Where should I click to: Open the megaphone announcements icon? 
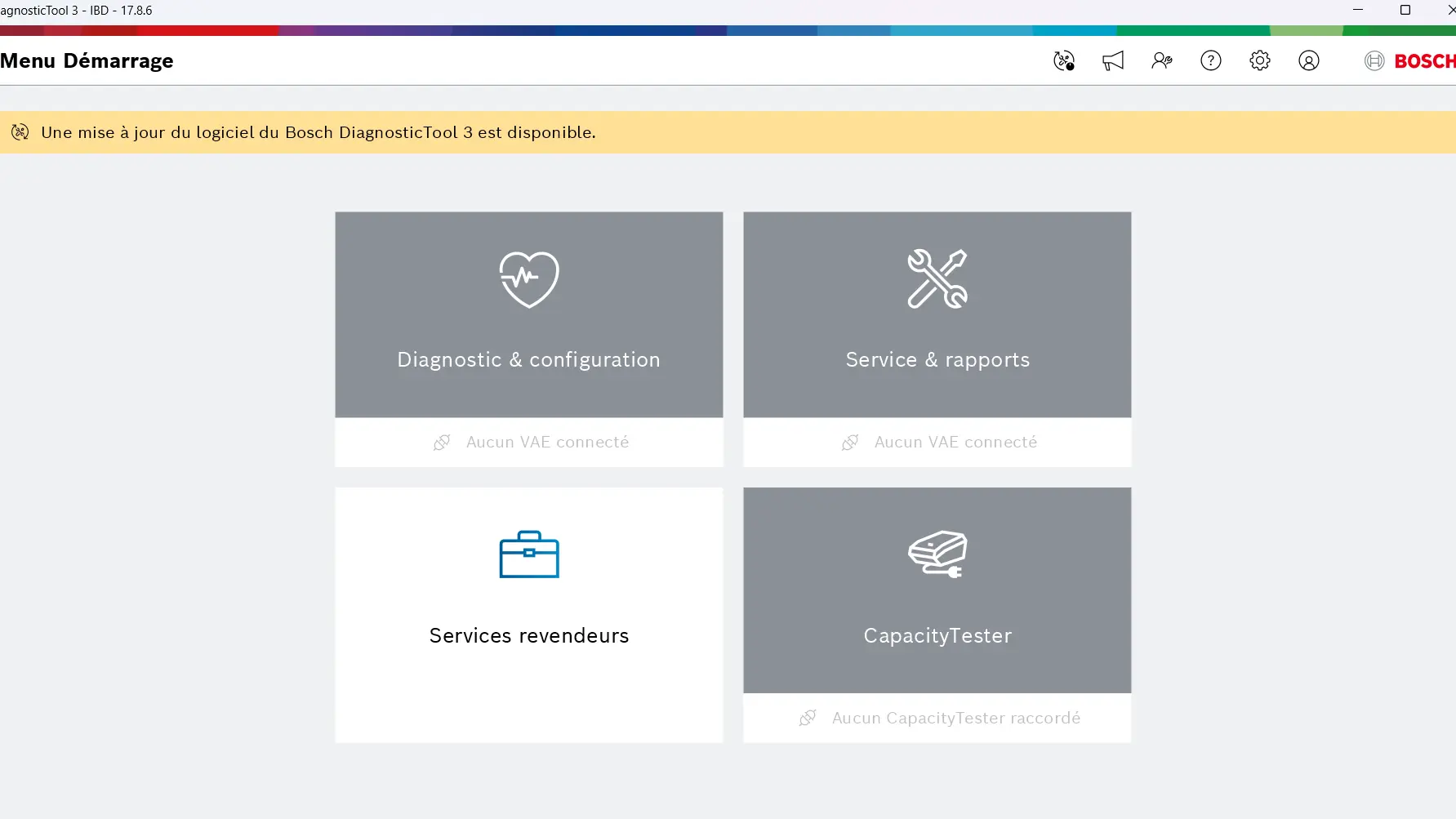pos(1113,61)
